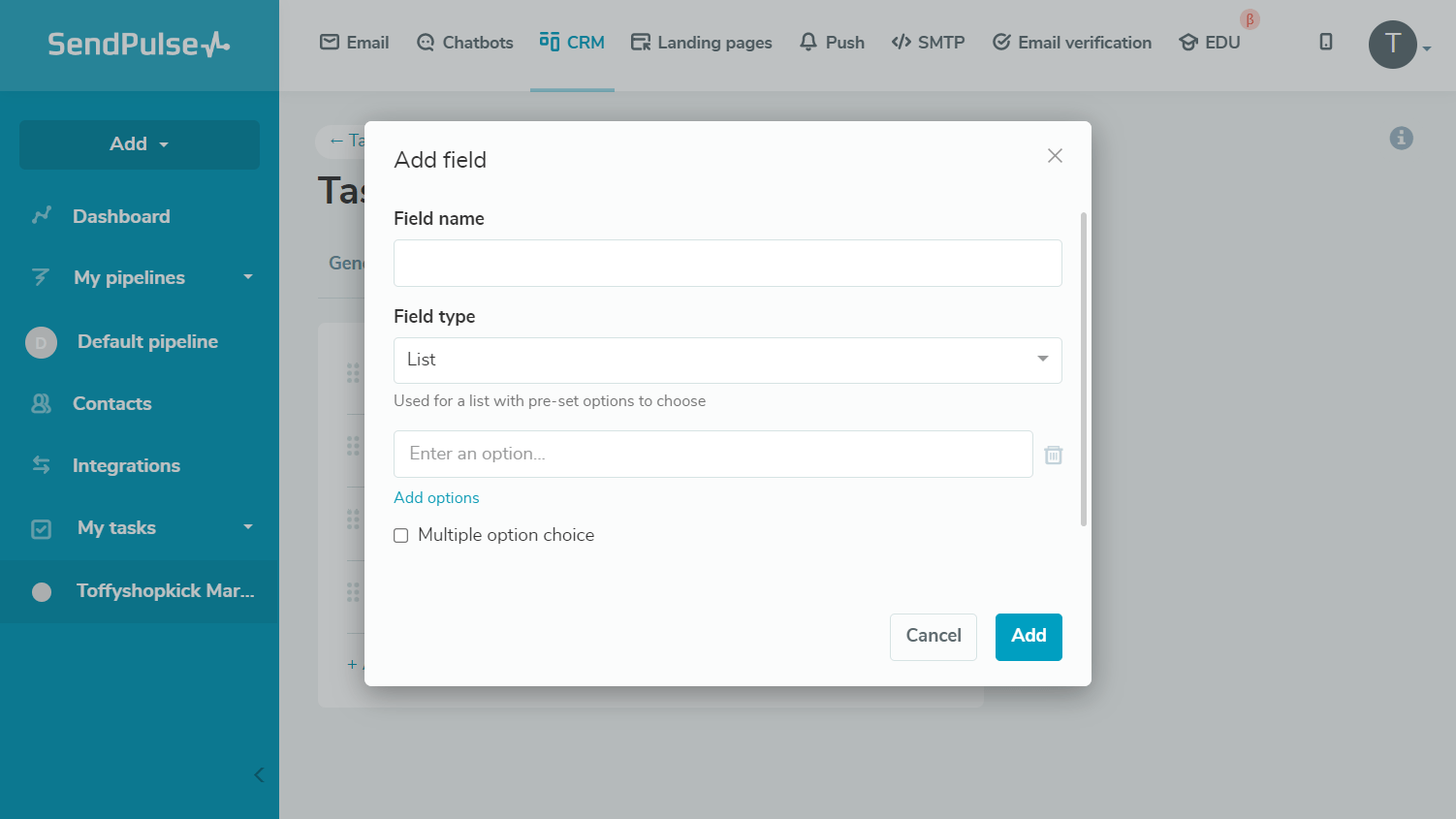Click the mobile device icon in header
1456x819 pixels.
click(x=1326, y=42)
